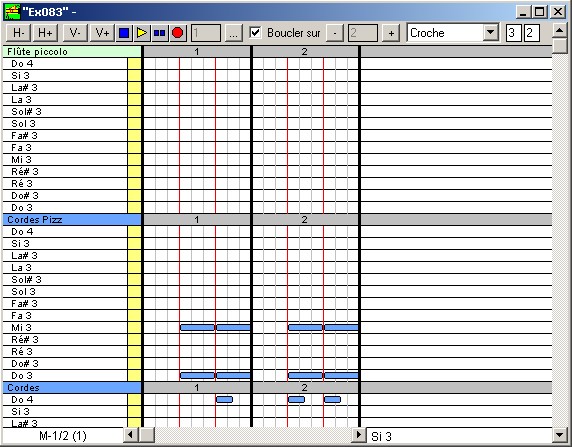This screenshot has height=447, width=572.
Task: Click the V- vertical zoom out button
Action: (75, 33)
